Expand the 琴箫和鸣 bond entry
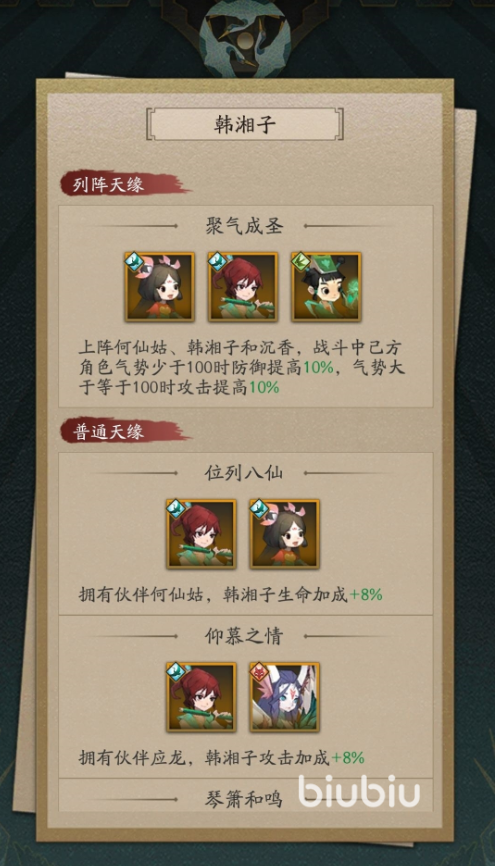Viewport: 496px width, 866px height. coord(244,799)
